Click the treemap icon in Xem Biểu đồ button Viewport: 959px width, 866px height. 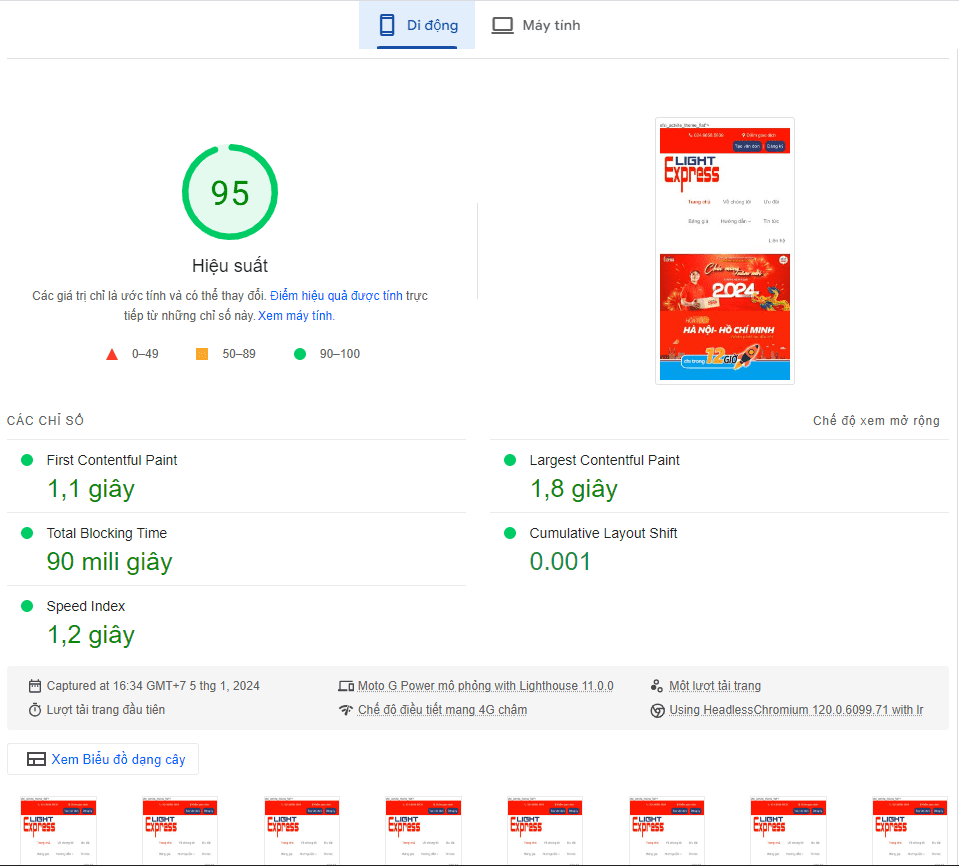coord(36,760)
